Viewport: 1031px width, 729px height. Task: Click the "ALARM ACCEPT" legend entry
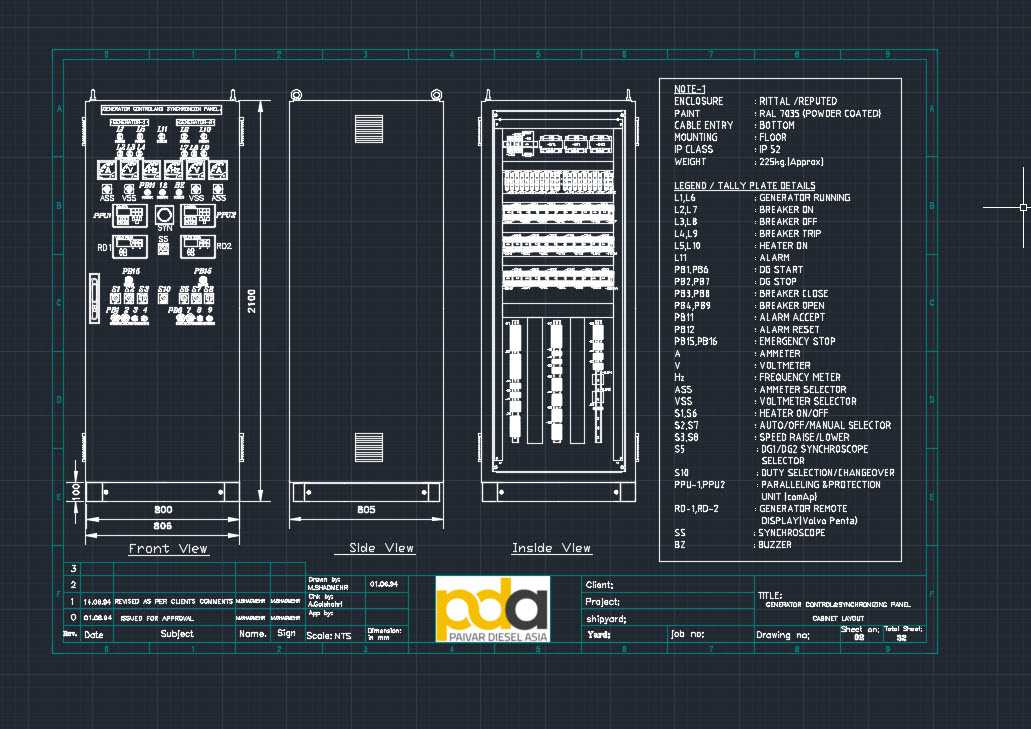(x=792, y=317)
